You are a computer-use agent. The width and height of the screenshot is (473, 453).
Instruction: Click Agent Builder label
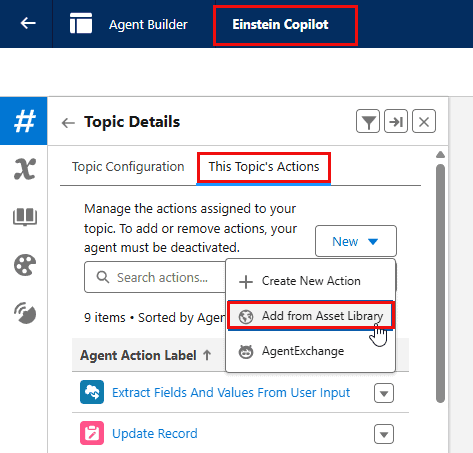click(148, 24)
